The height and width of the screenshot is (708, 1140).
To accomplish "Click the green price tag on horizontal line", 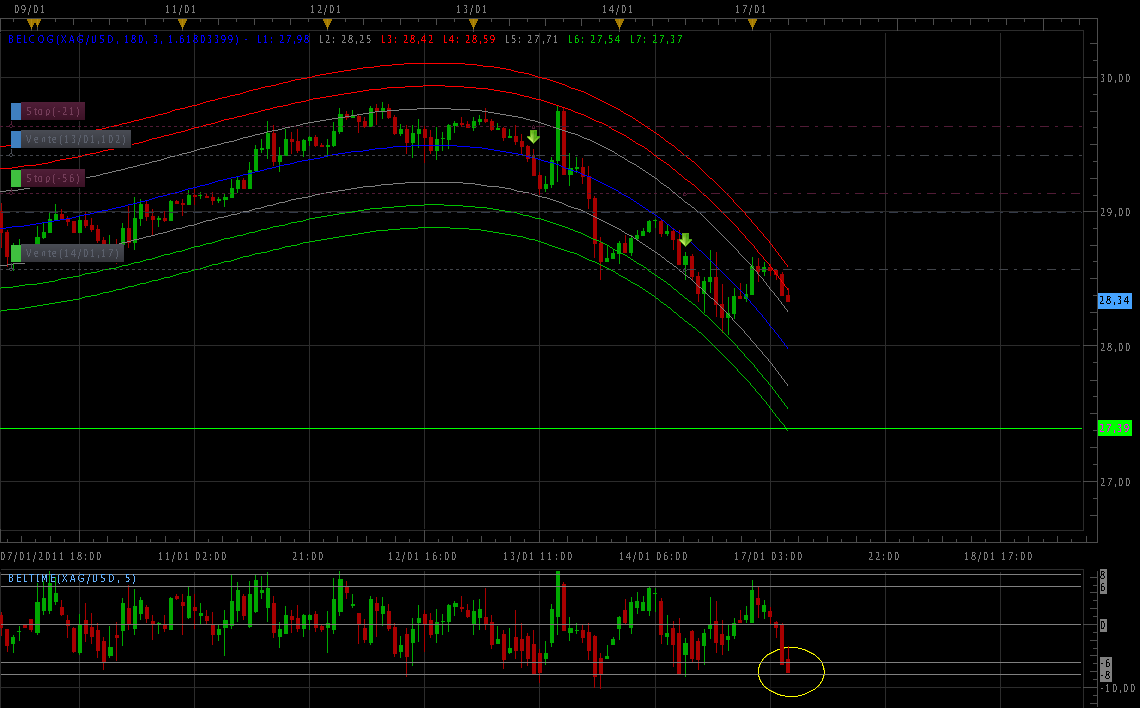I will click(1114, 428).
